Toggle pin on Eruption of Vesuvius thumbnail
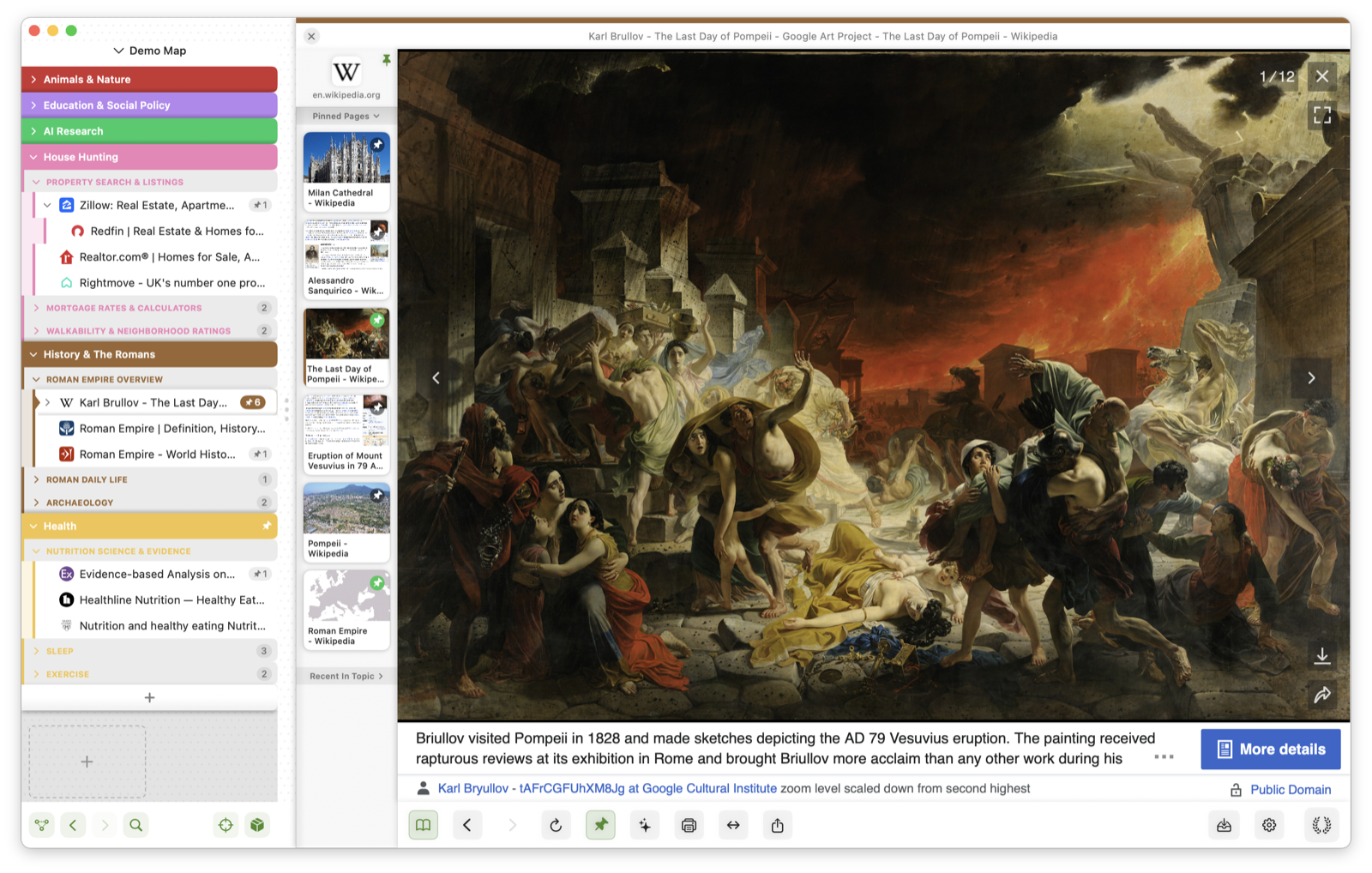 pos(377,407)
